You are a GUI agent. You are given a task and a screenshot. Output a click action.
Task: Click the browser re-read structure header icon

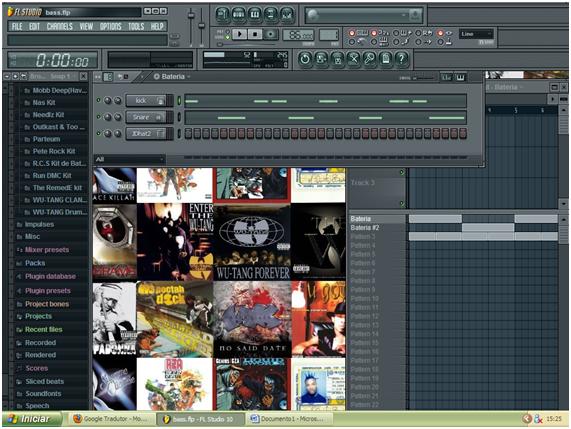[15, 76]
